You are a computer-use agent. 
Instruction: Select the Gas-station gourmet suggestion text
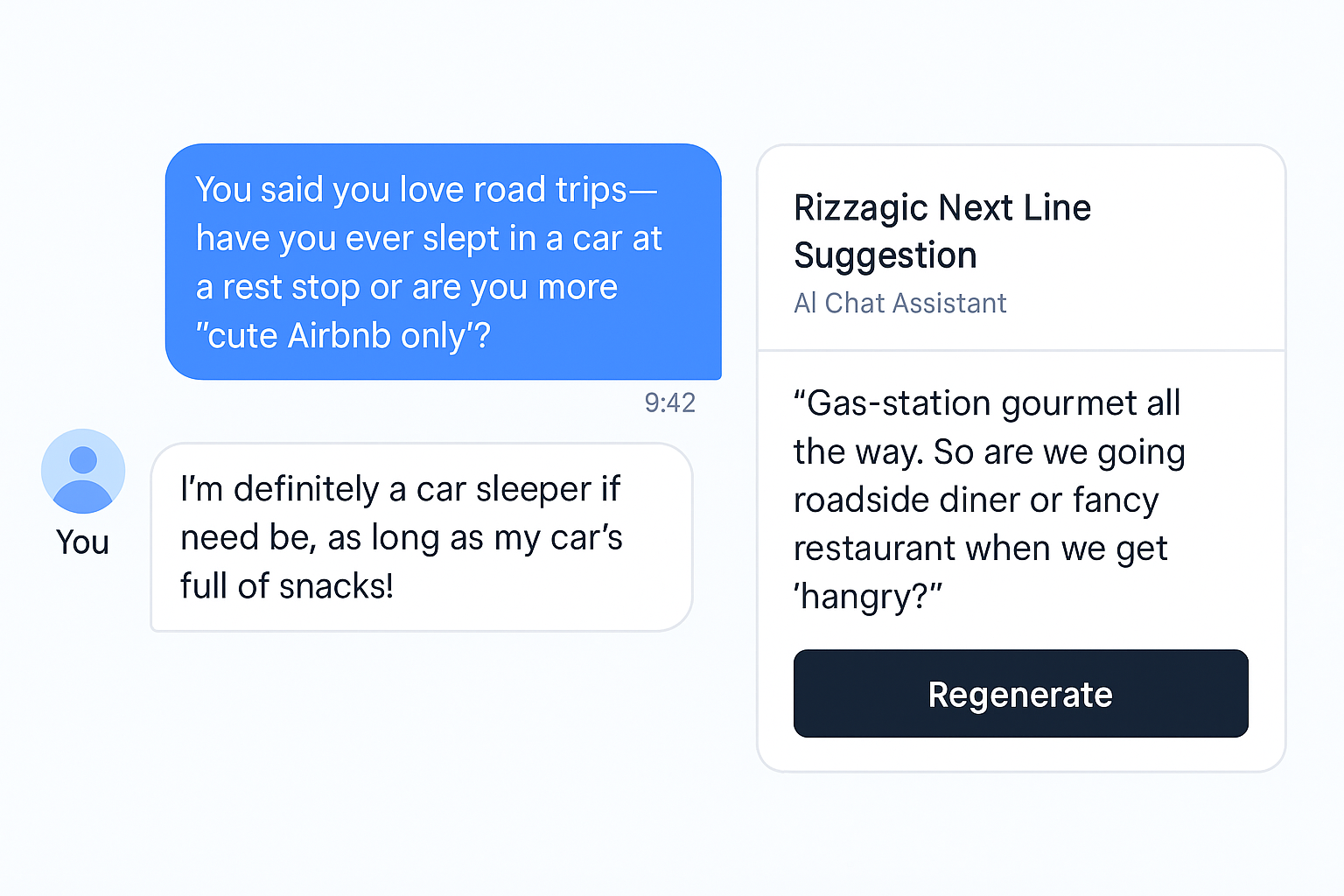coord(990,500)
